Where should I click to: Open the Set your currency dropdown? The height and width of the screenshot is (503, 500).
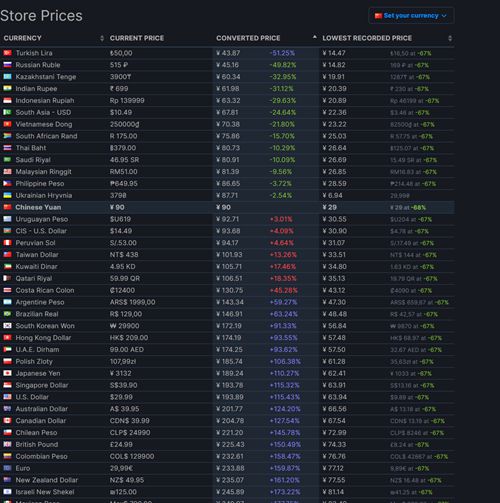point(411,16)
